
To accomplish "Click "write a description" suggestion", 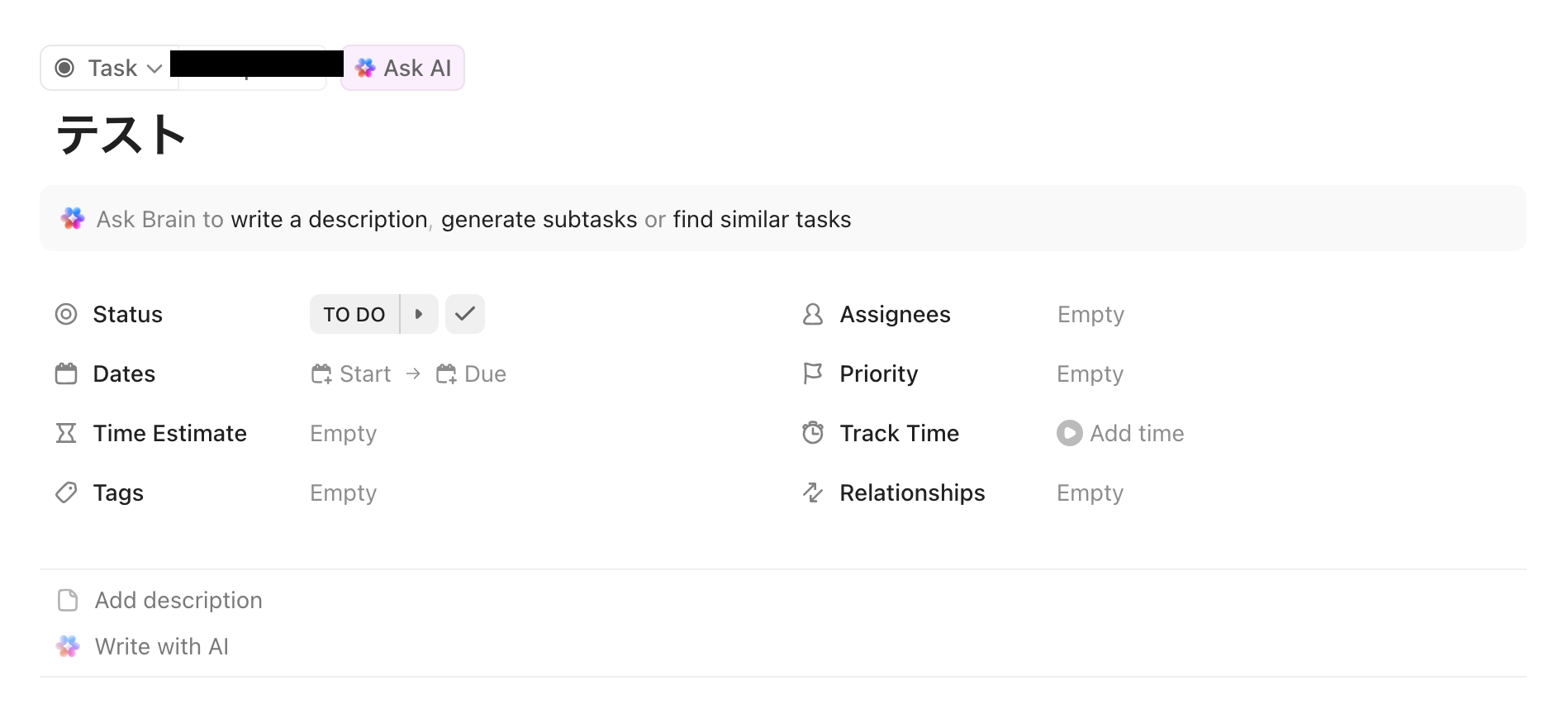I will click(329, 219).
